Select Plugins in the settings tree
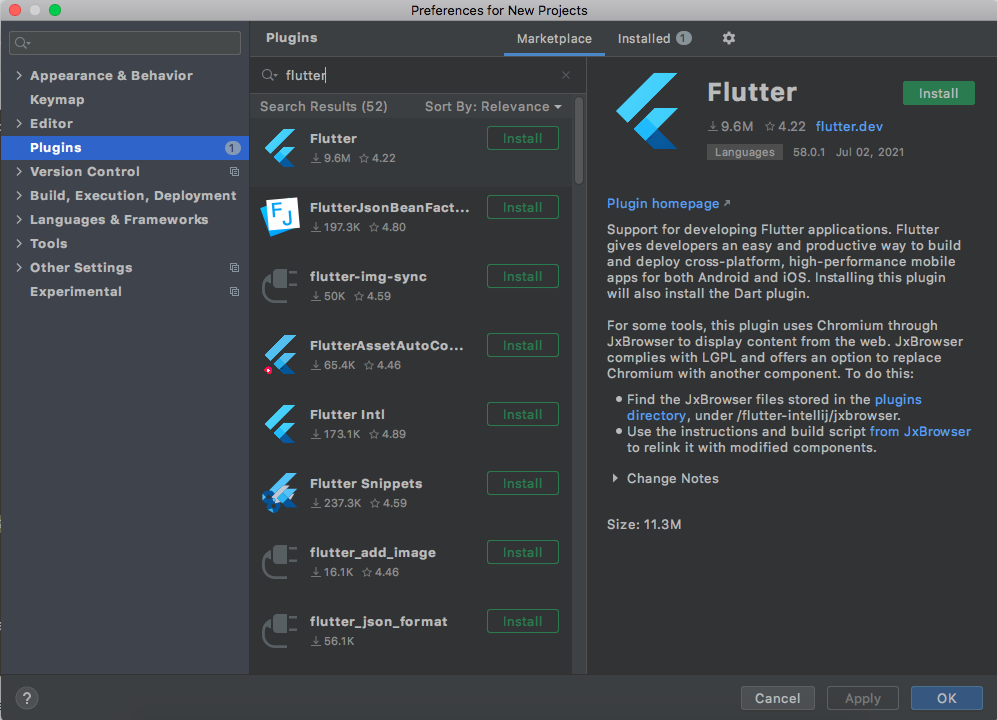 click(x=125, y=148)
